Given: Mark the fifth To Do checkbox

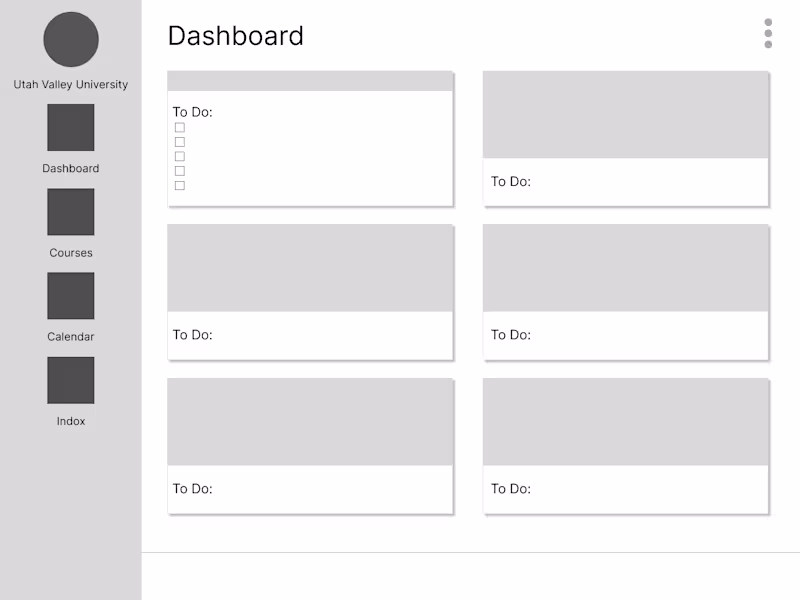Looking at the screenshot, I should pyautogui.click(x=180, y=185).
